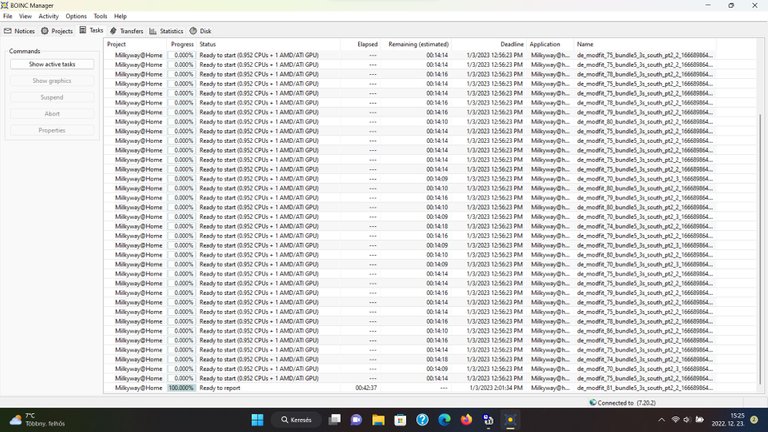
Task: Click the Show active tasks button
Action: click(52, 64)
